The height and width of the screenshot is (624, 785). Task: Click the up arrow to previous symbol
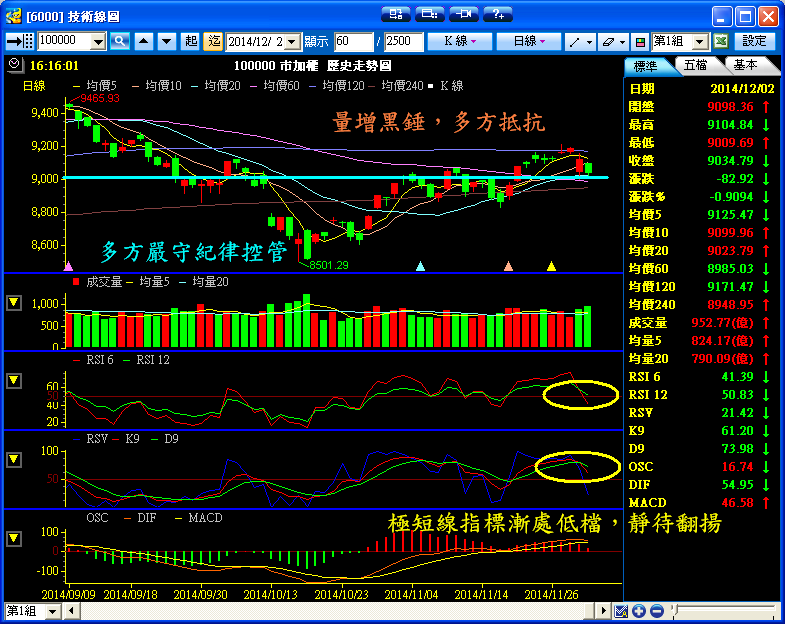(144, 41)
